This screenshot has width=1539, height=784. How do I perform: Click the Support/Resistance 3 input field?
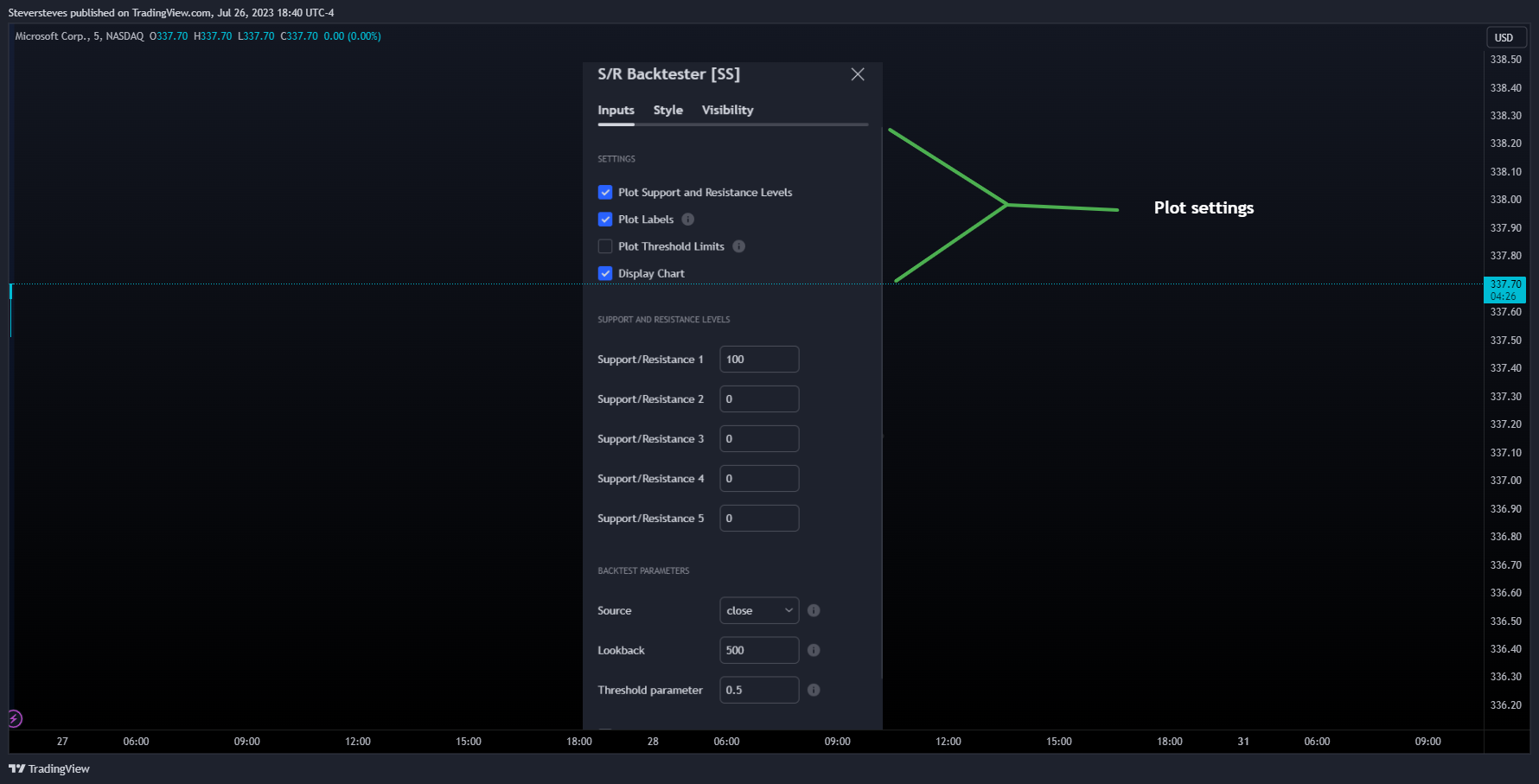point(759,439)
